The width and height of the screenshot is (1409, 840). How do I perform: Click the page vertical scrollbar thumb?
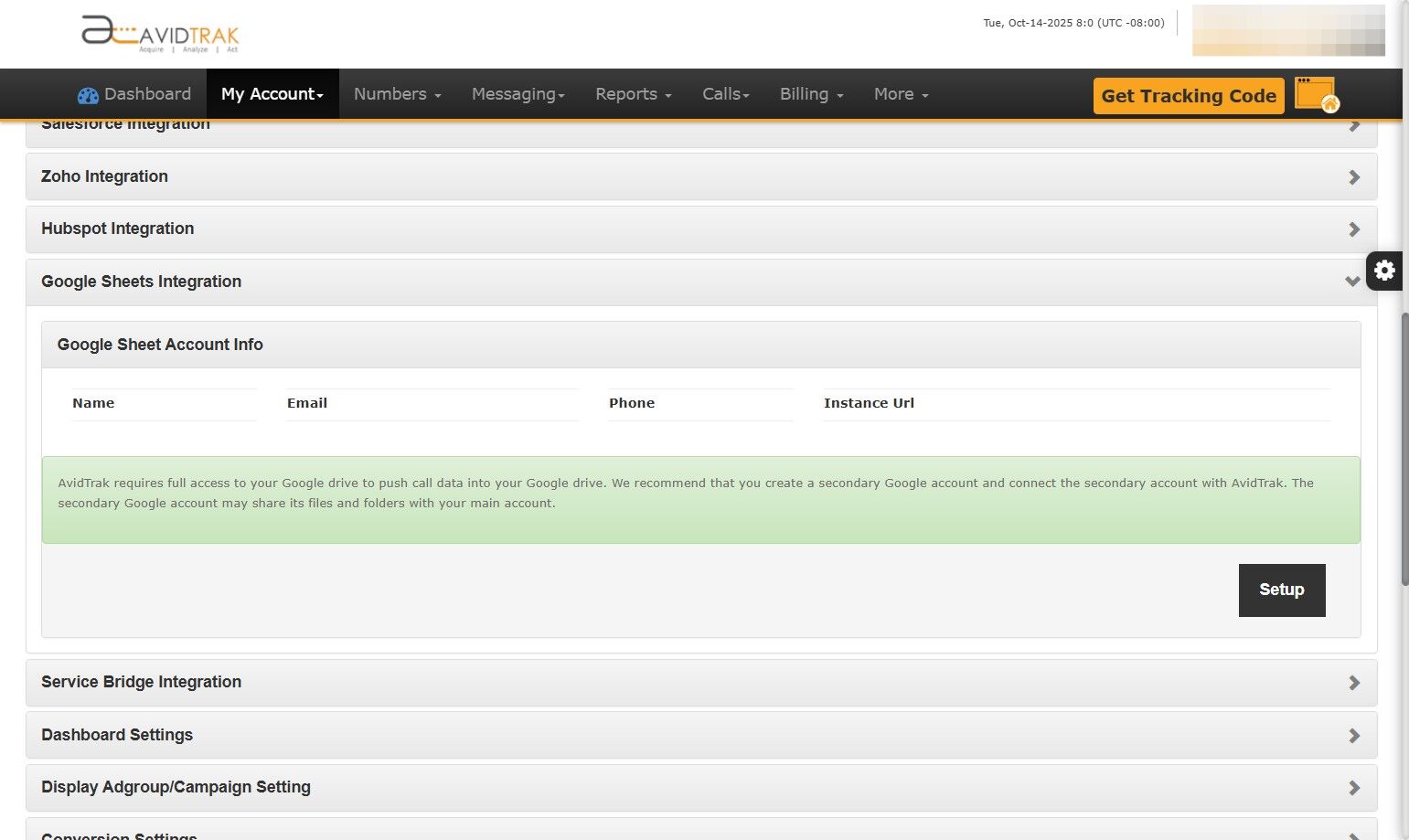coord(1404,449)
